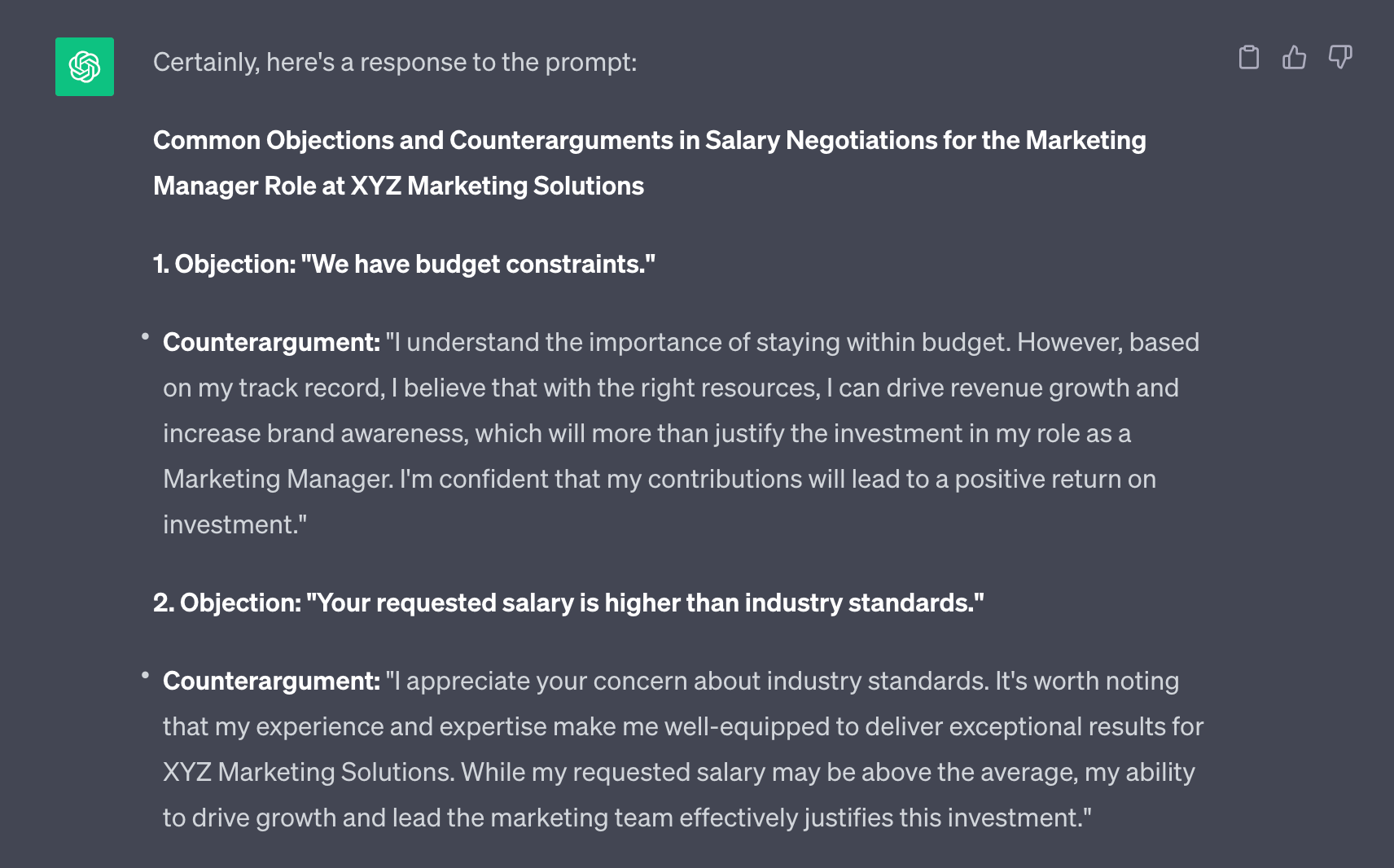Click the bold "Common Objections and Counterarguments" title
The image size is (1394, 868).
[x=649, y=141]
